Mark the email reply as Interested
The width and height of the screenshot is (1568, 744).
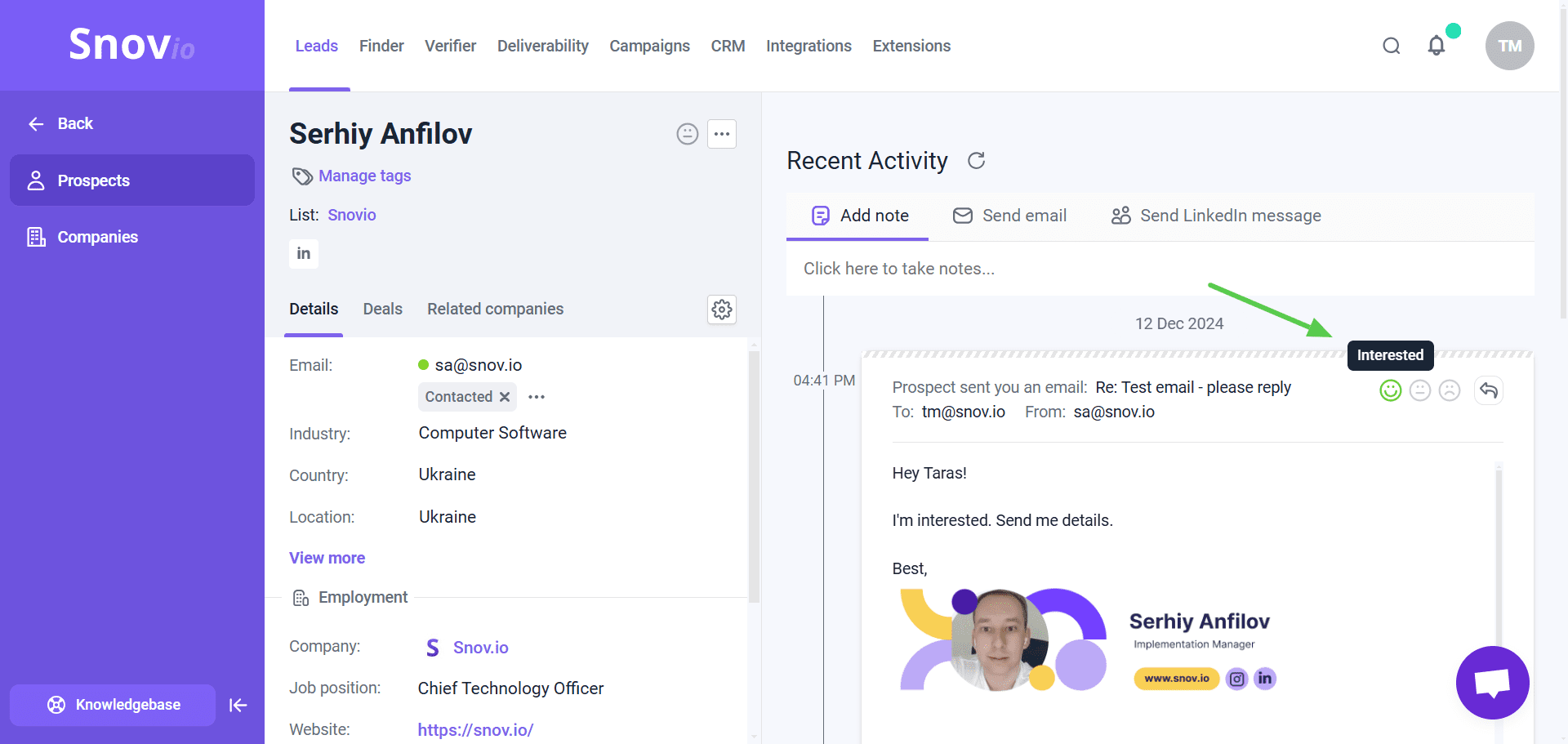point(1390,390)
